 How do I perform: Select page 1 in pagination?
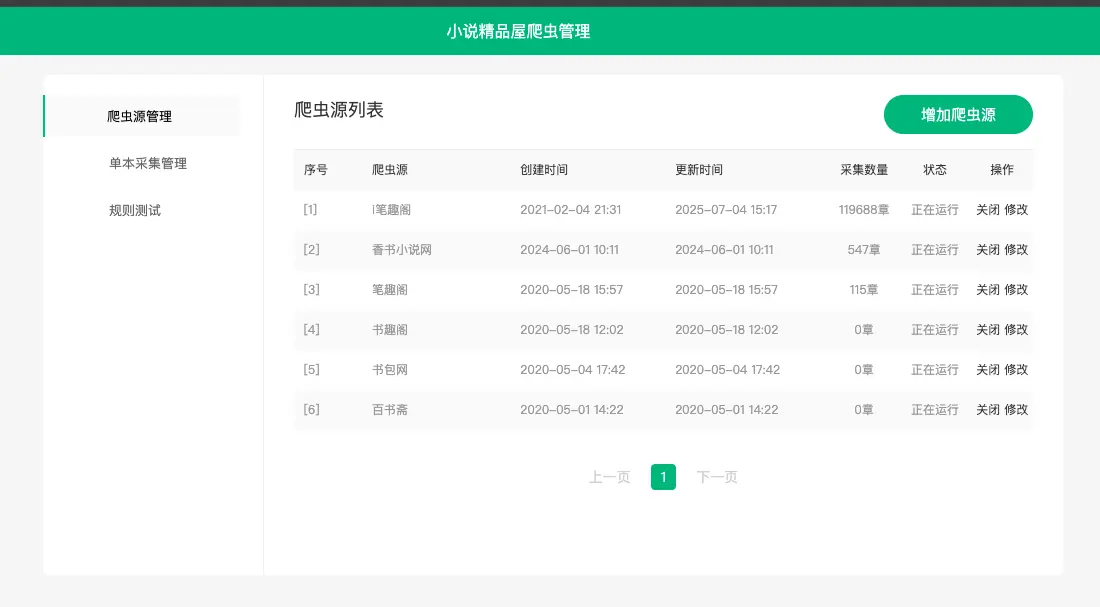tap(663, 477)
